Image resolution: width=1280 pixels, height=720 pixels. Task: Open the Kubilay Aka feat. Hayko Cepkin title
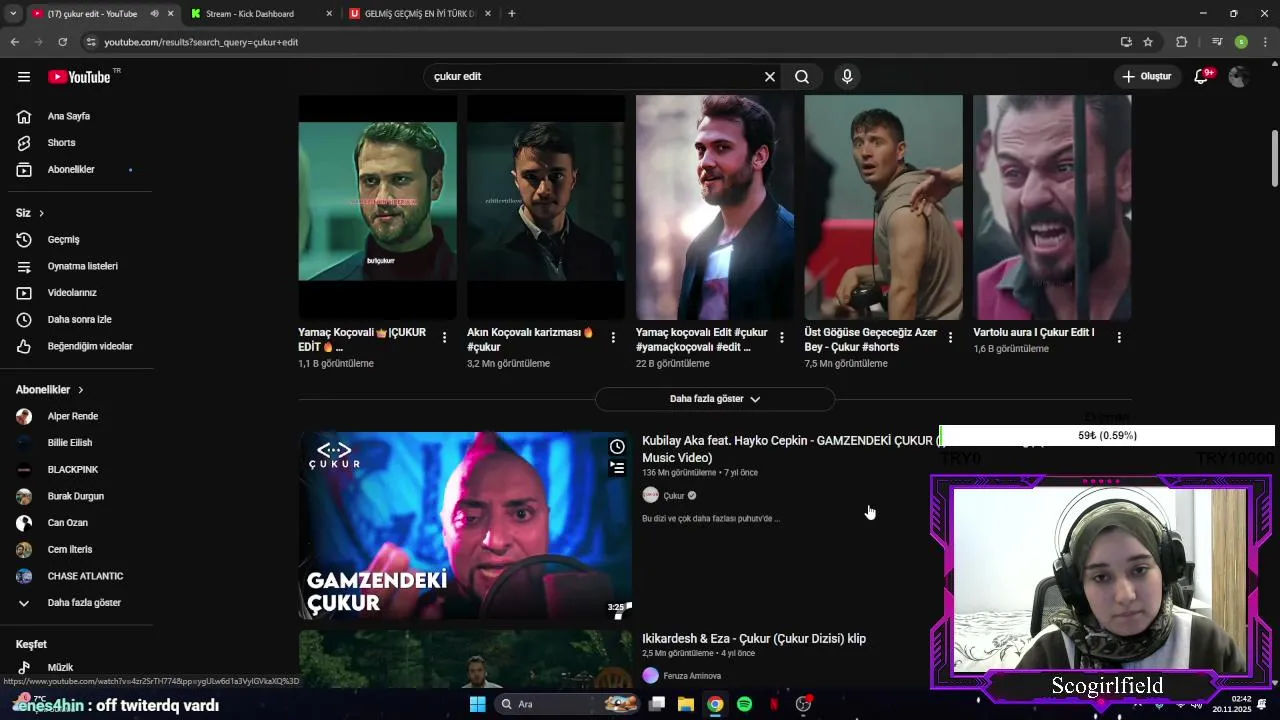pos(788,449)
